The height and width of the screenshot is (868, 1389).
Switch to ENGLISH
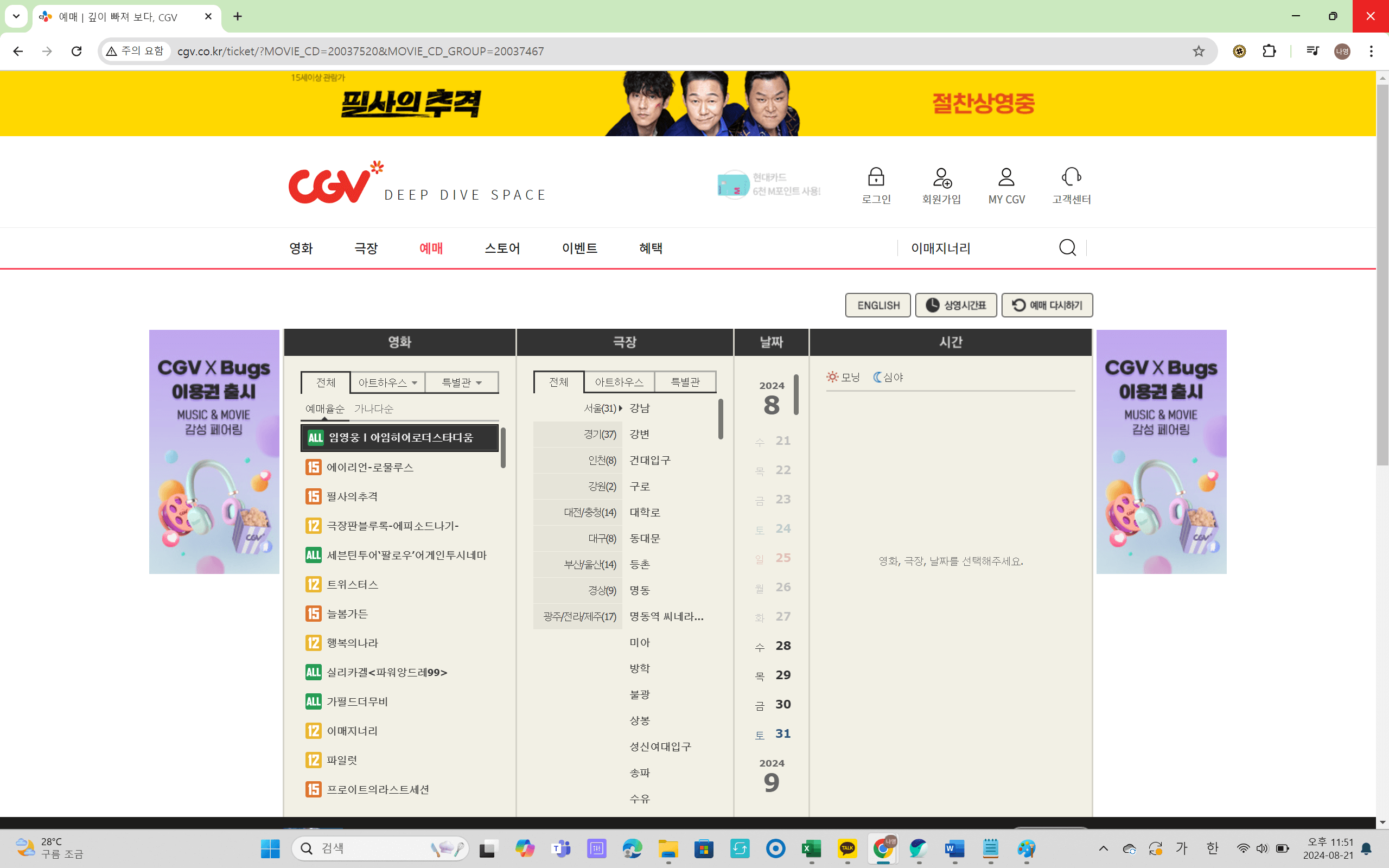(877, 305)
